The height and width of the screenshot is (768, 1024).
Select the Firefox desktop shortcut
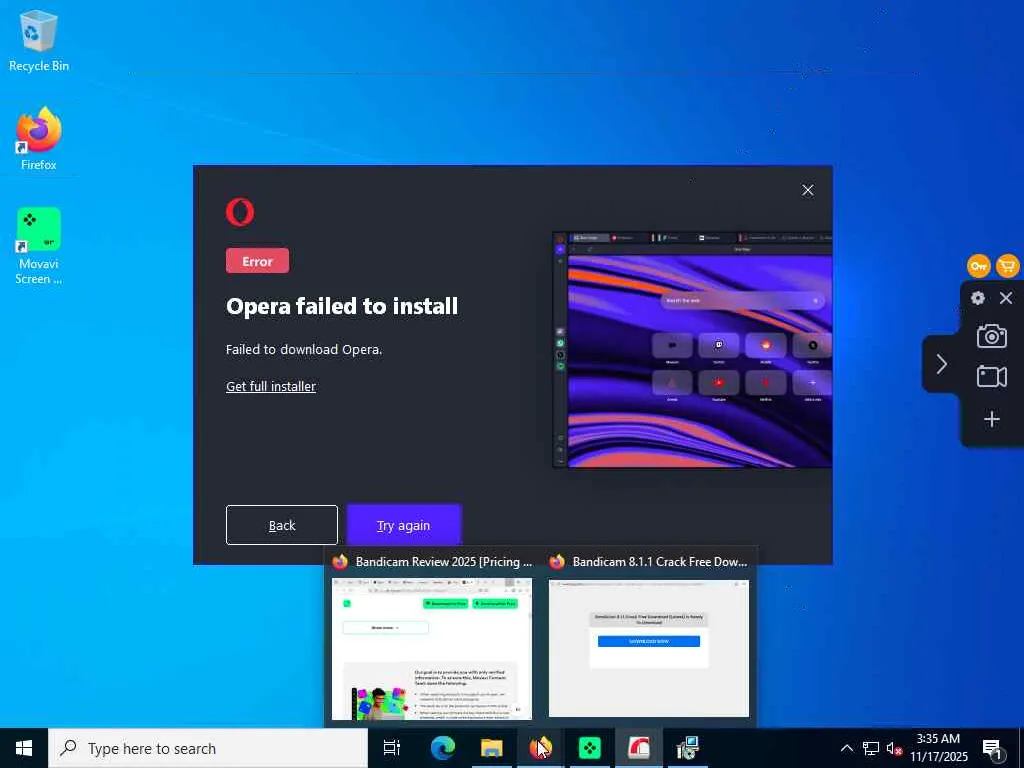pyautogui.click(x=39, y=139)
